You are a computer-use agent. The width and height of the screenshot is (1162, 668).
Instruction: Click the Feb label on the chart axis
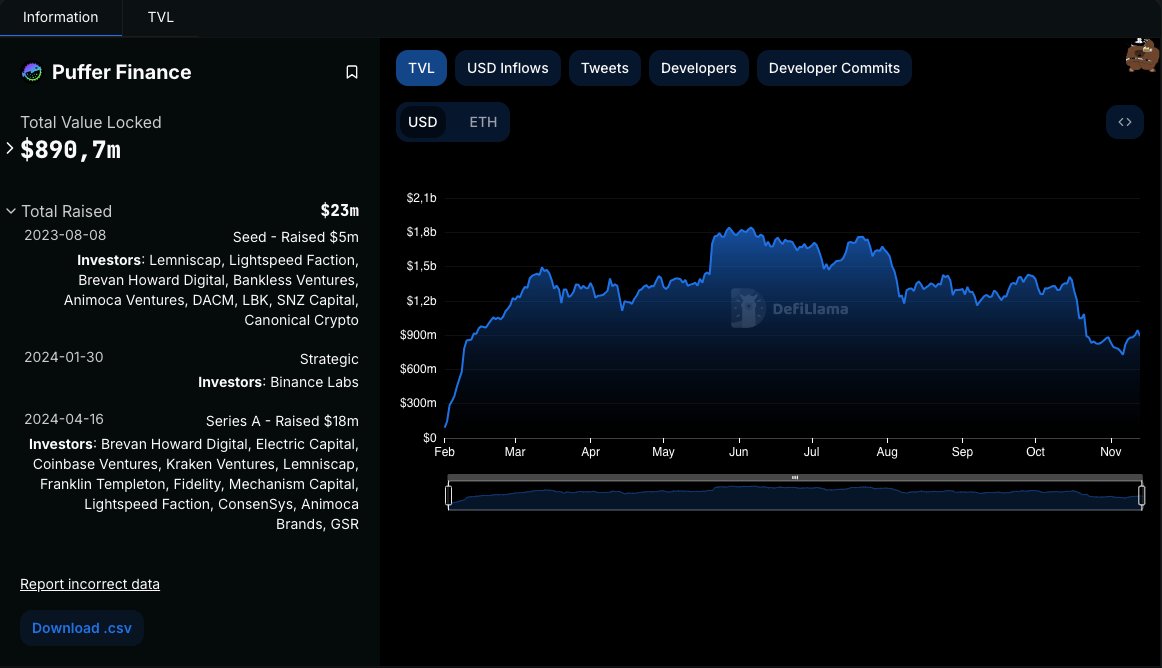pos(444,452)
